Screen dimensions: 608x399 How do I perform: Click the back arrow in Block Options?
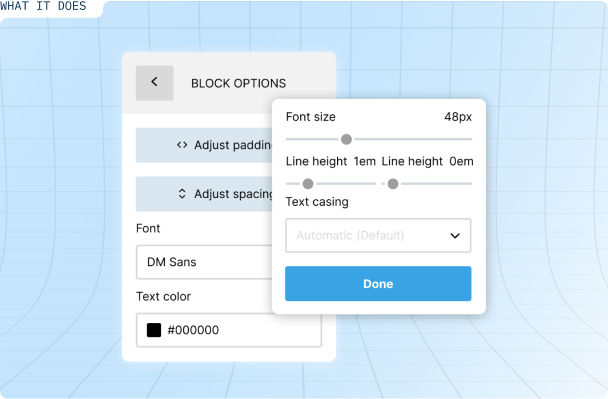point(154,83)
